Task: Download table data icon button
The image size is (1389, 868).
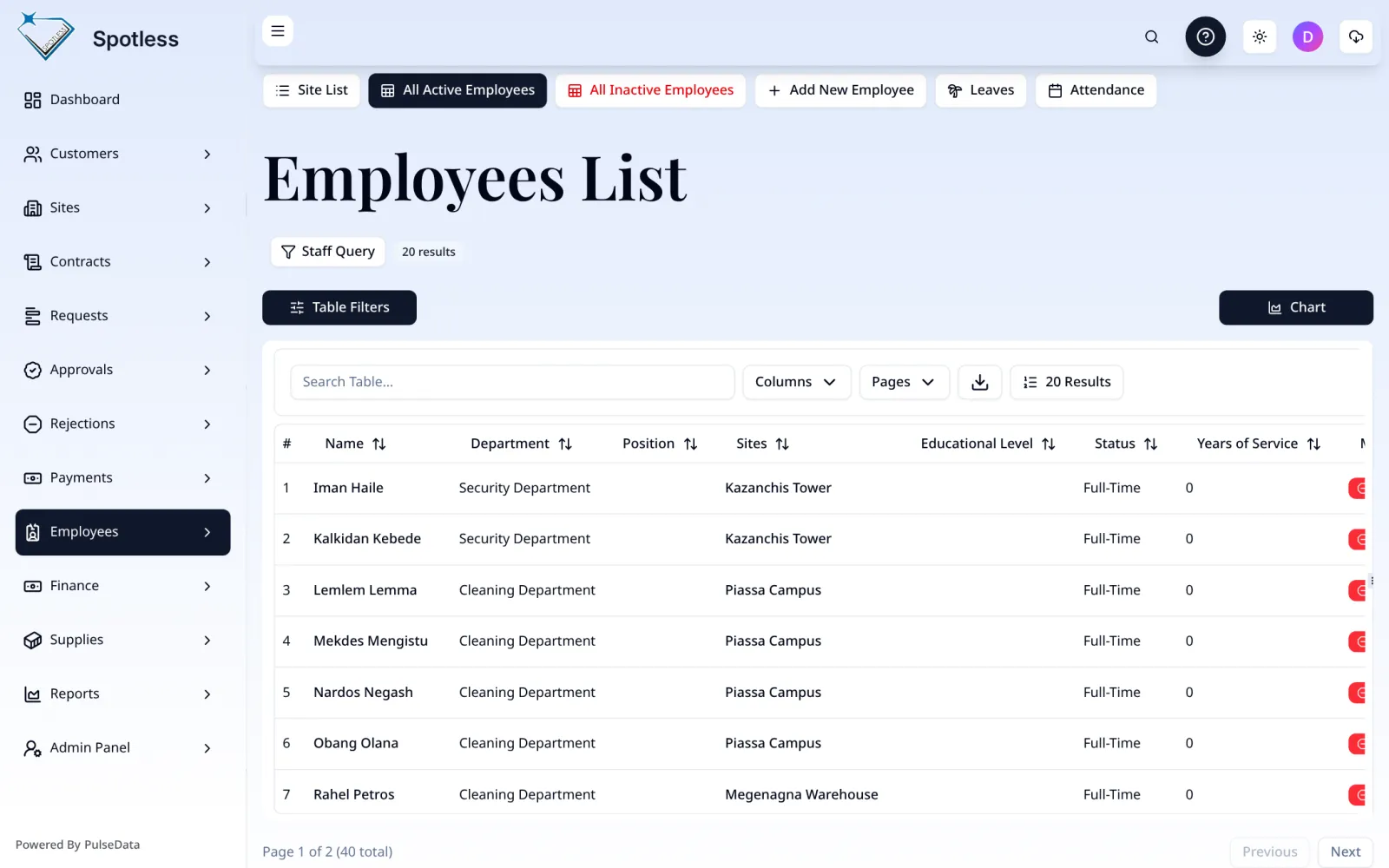Action: click(979, 382)
